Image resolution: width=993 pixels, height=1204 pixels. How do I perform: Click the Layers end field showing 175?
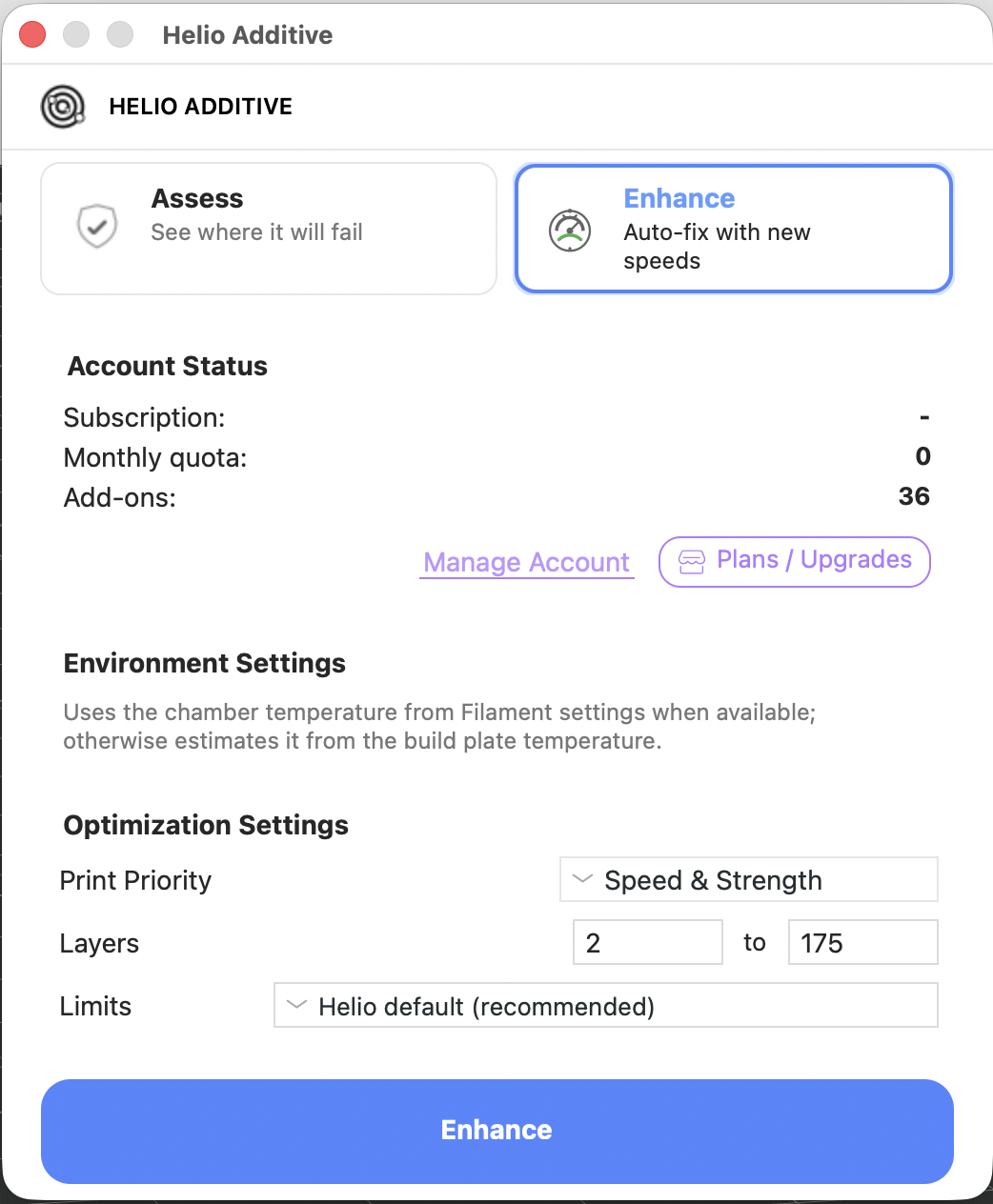click(862, 943)
